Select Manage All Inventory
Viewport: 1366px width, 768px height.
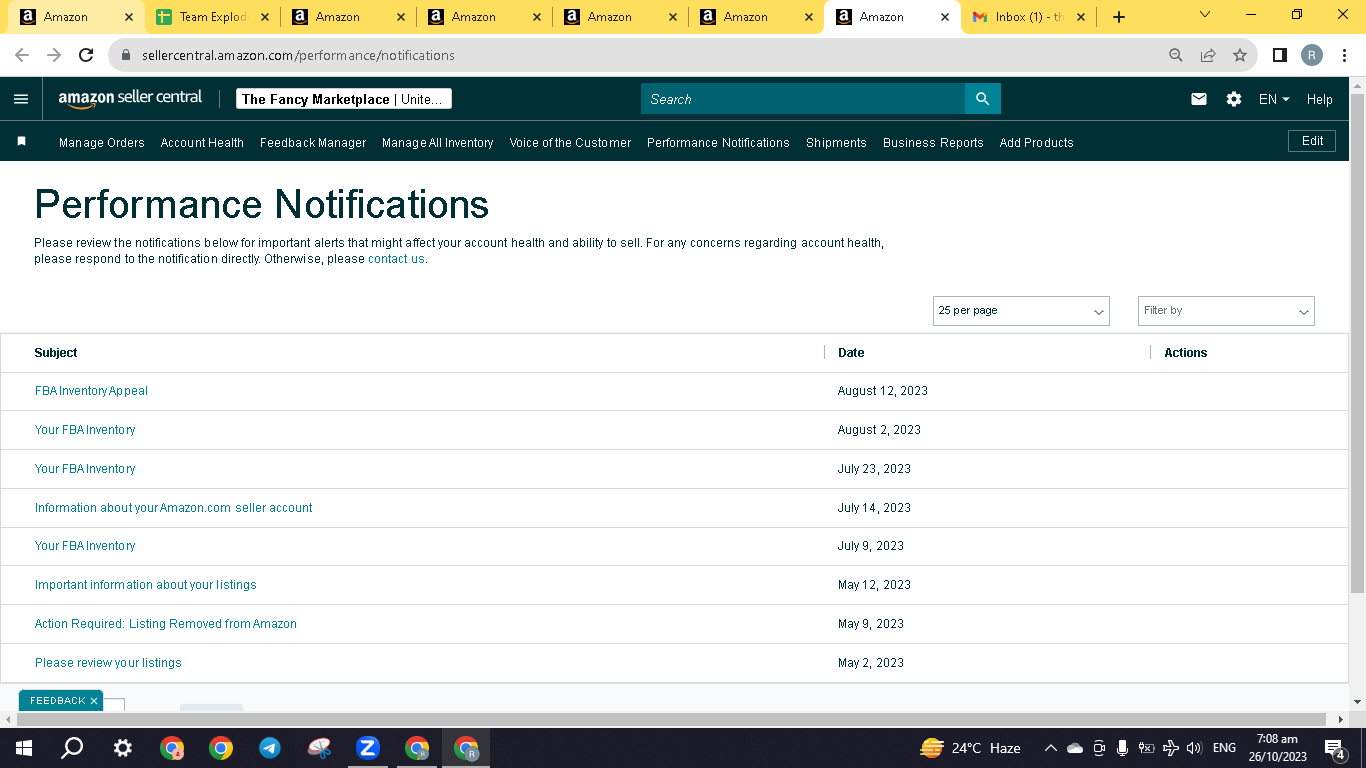438,143
